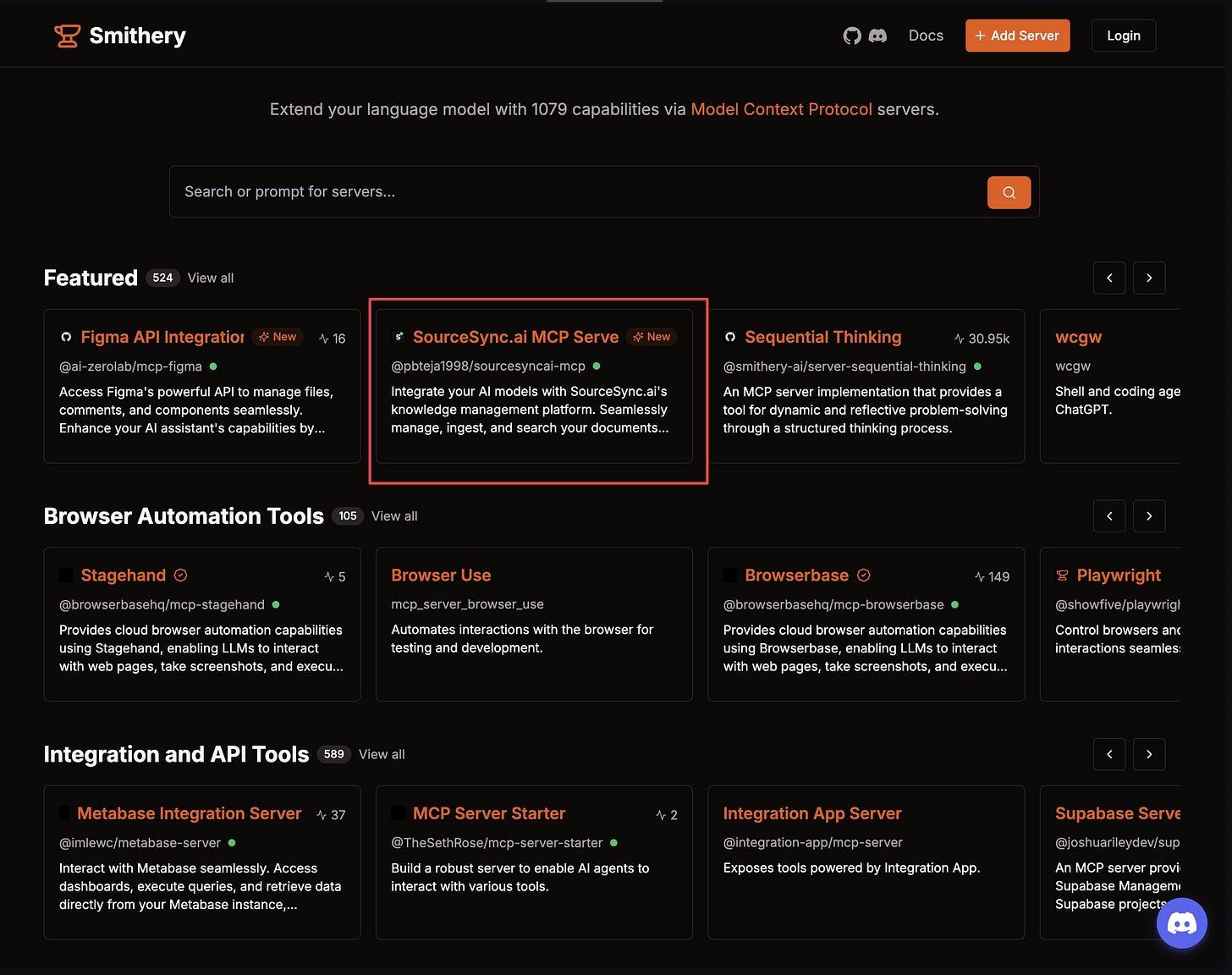Open the Supabase Server card title
The height and width of the screenshot is (975, 1232).
pos(1118,813)
